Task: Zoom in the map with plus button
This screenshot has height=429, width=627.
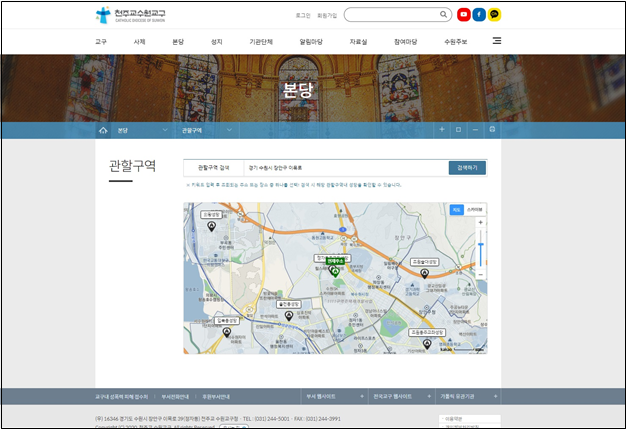Action: (481, 222)
